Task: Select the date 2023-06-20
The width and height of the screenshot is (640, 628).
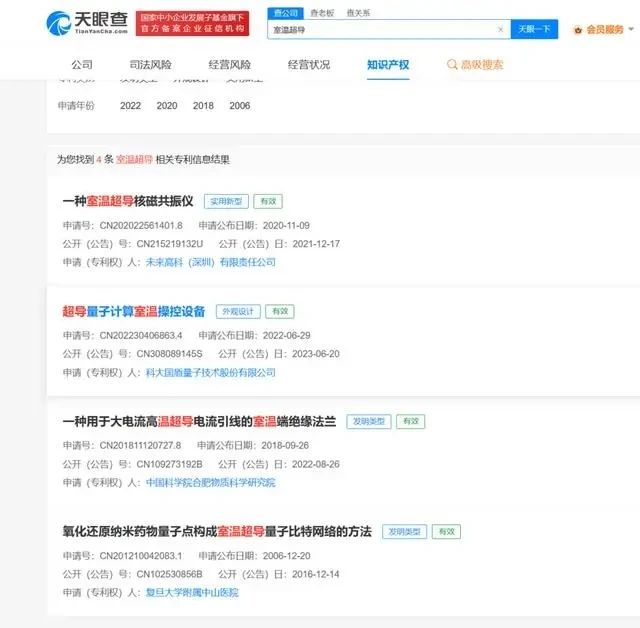Action: tap(316, 354)
